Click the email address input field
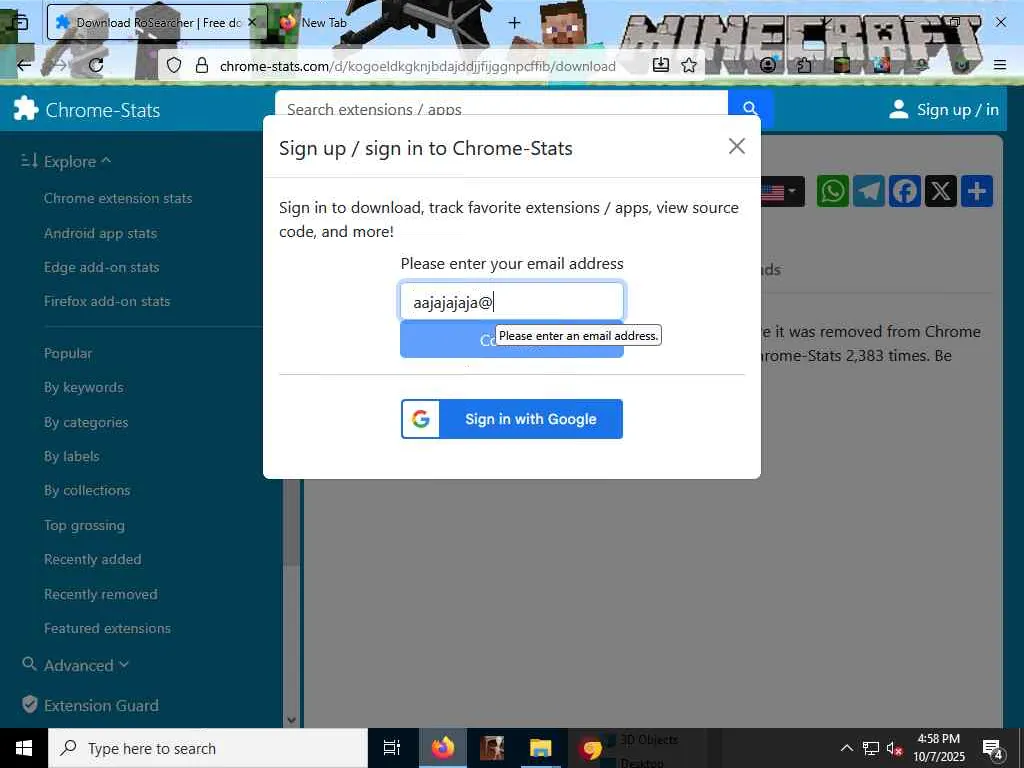Image resolution: width=1024 pixels, height=768 pixels. tap(512, 302)
